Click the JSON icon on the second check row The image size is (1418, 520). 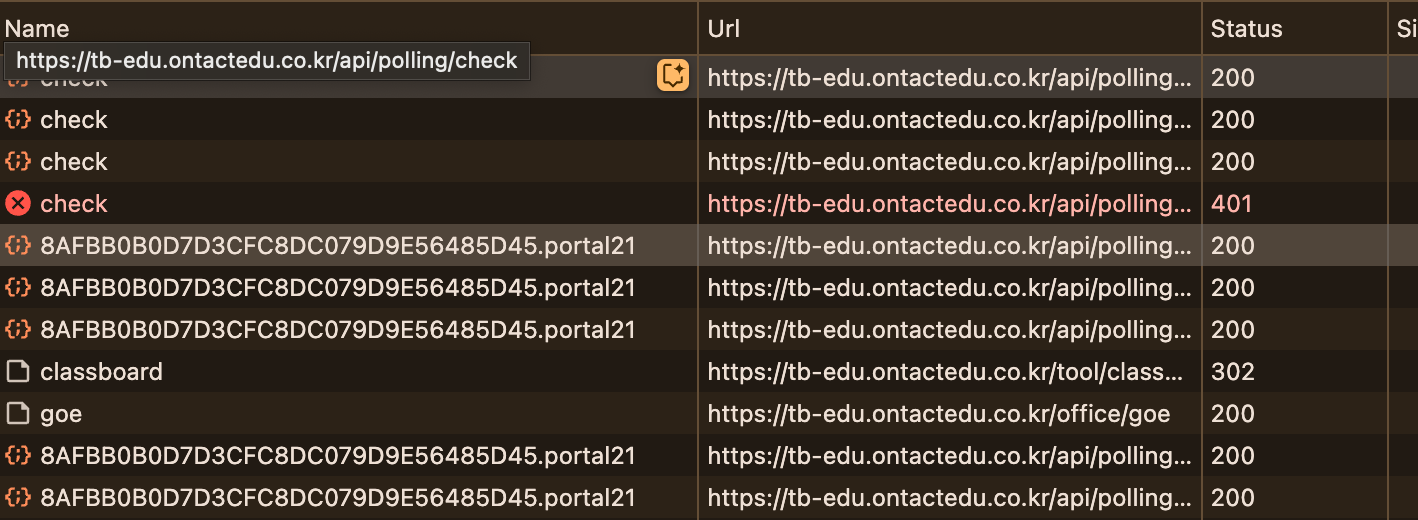(x=18, y=120)
